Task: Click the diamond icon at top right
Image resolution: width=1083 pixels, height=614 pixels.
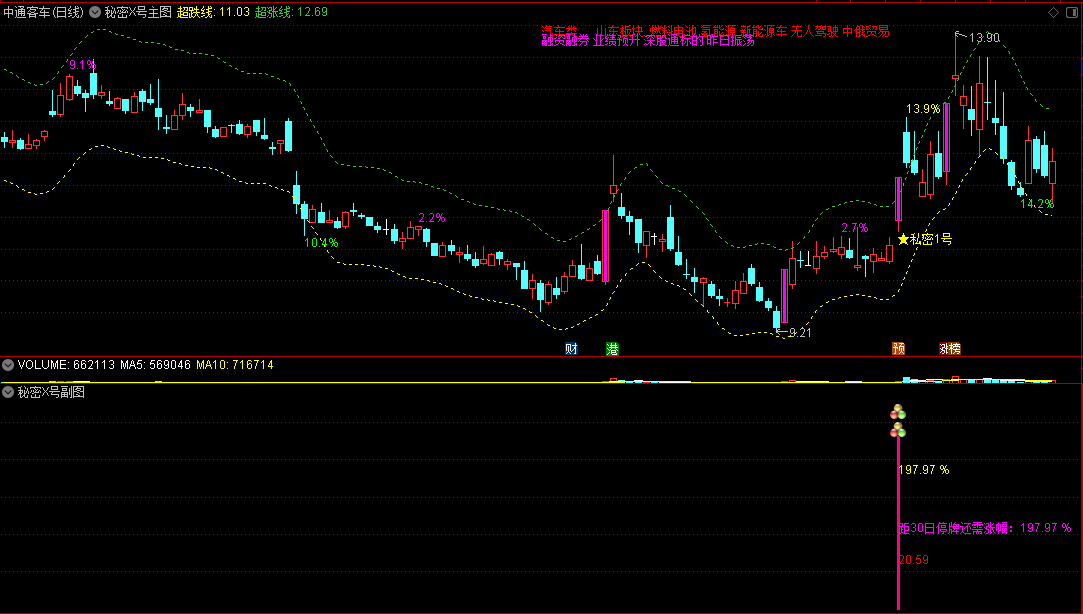Action: (1053, 12)
